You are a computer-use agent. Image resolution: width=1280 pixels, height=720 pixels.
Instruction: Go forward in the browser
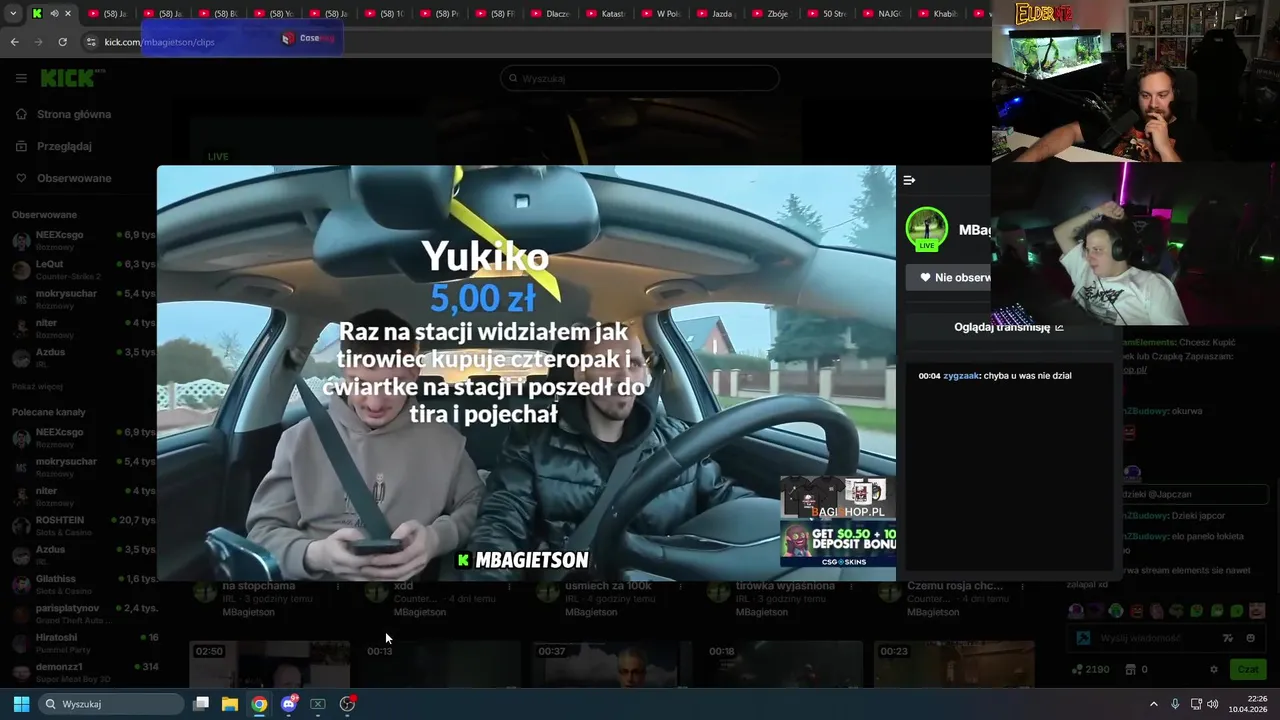pos(38,42)
